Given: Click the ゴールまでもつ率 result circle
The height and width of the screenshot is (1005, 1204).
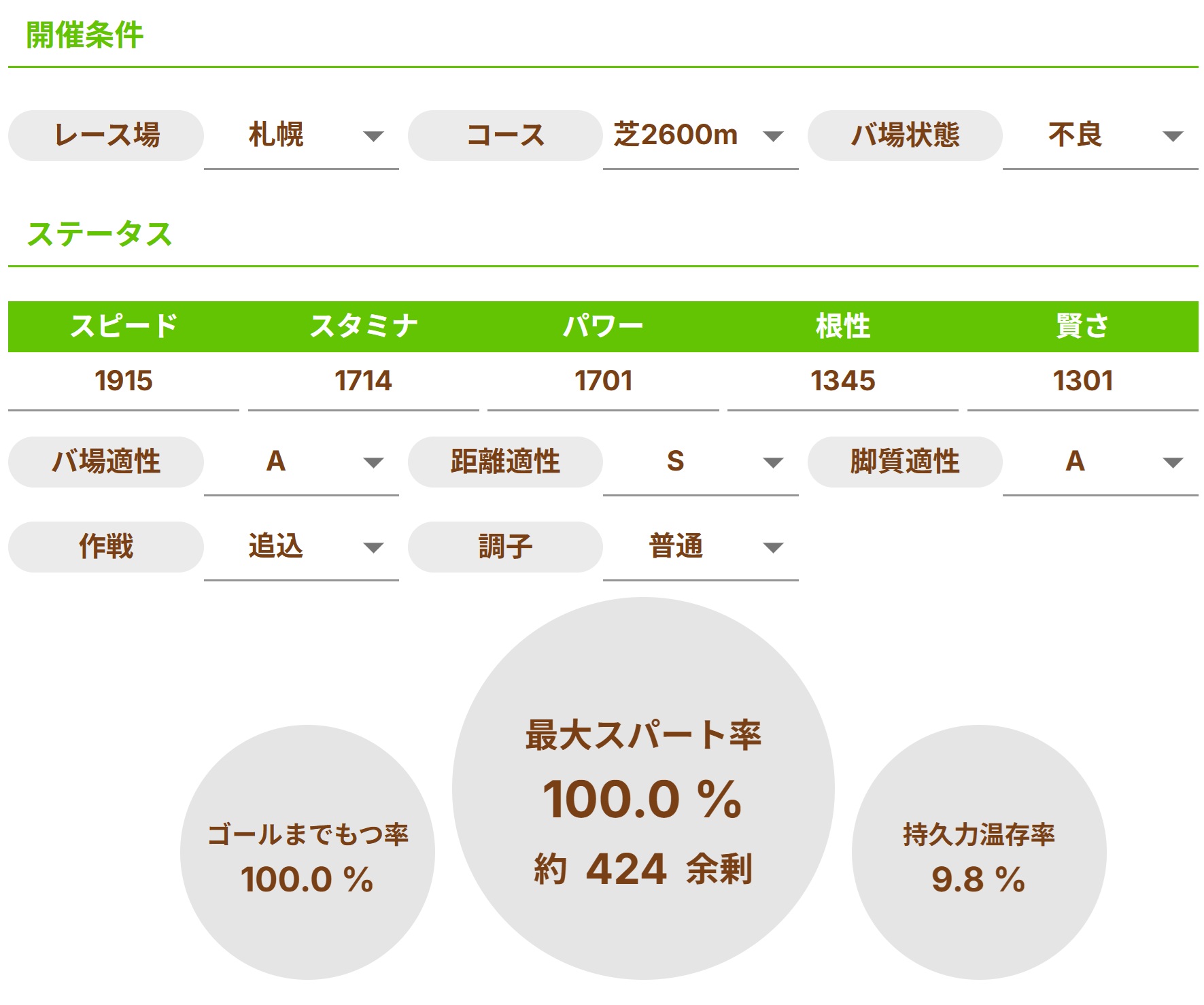Looking at the screenshot, I should tap(307, 853).
